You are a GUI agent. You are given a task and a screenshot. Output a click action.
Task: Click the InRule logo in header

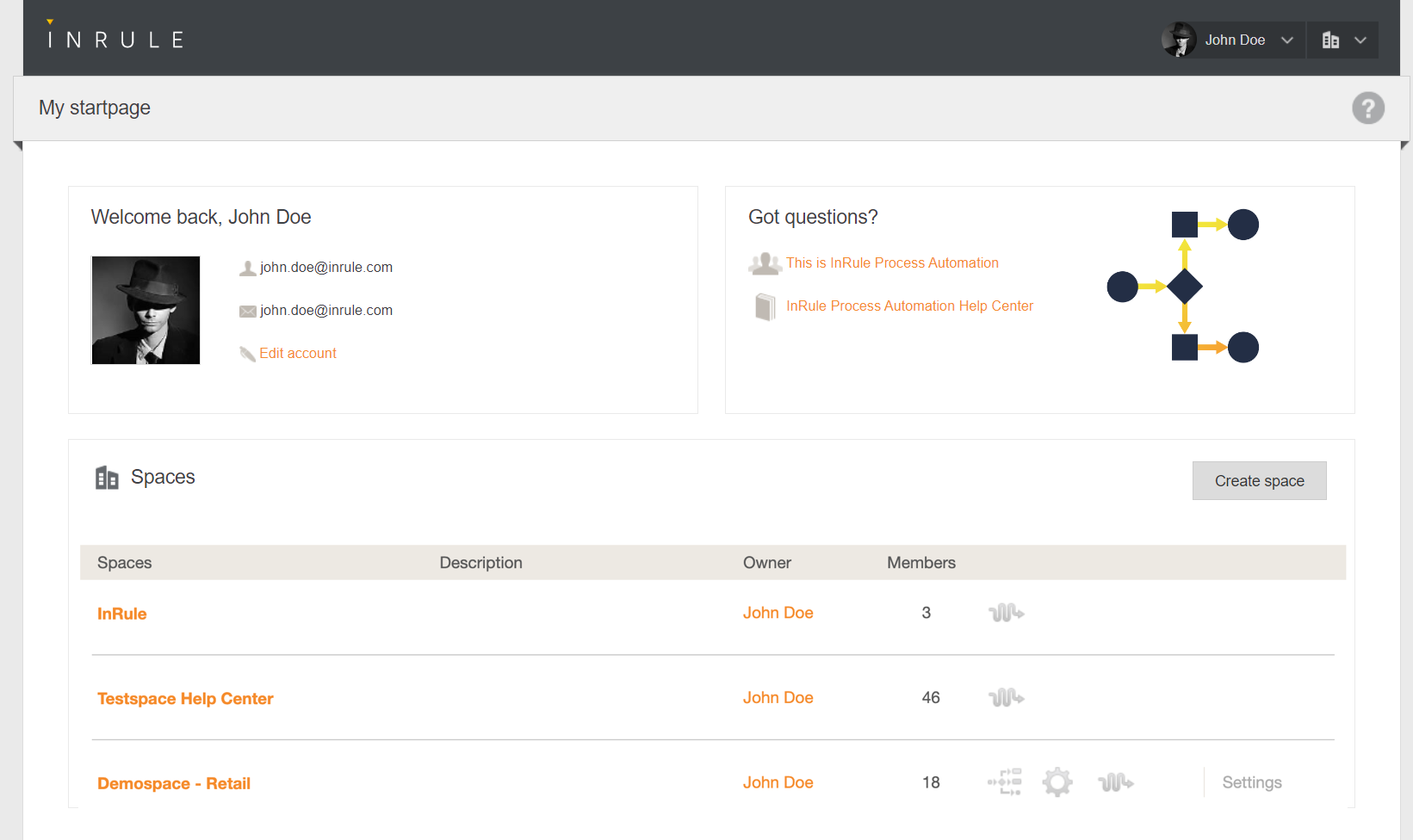pos(115,39)
